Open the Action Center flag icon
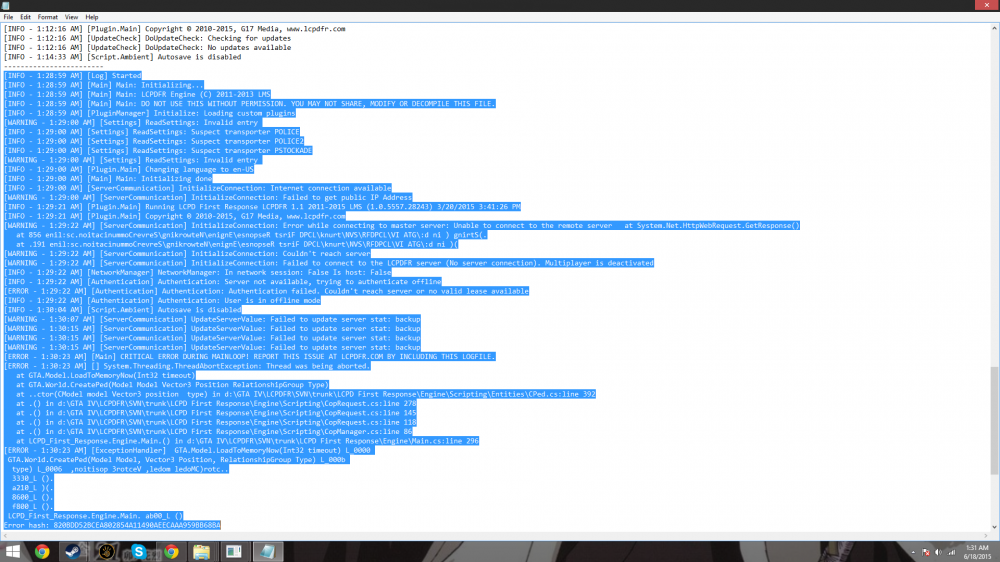The image size is (1000, 562). [x=925, y=552]
